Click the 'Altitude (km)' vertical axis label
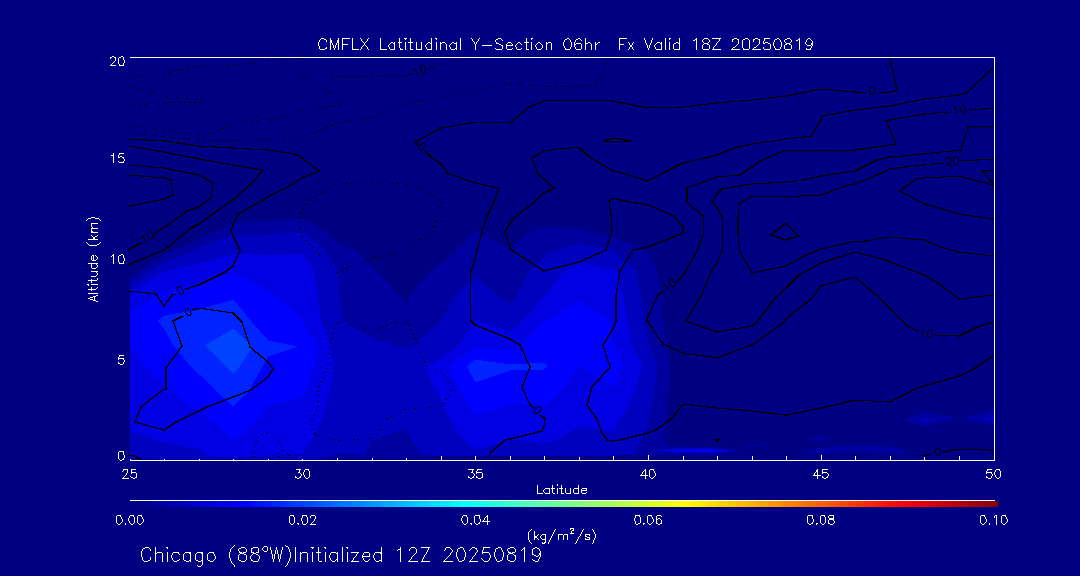The width and height of the screenshot is (1080, 576). (x=93, y=259)
